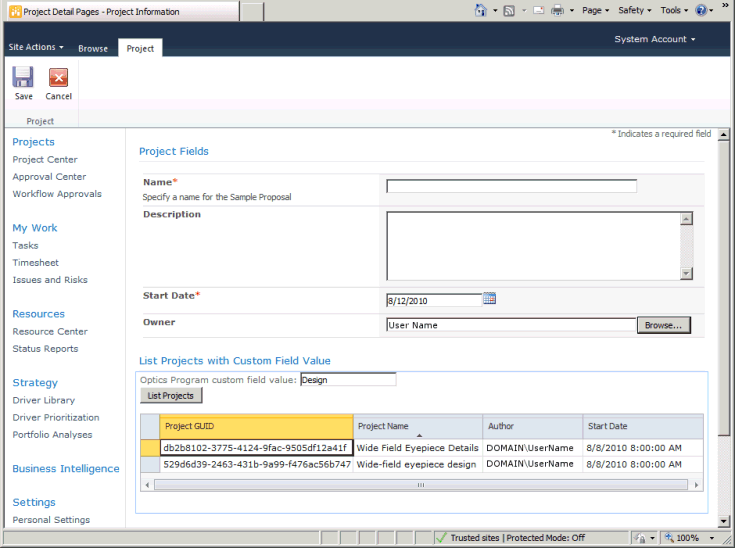Viewport: 735px width, 548px height.
Task: Click the 'Wide Field Eyepiece Details' cell
Action: tap(418, 448)
